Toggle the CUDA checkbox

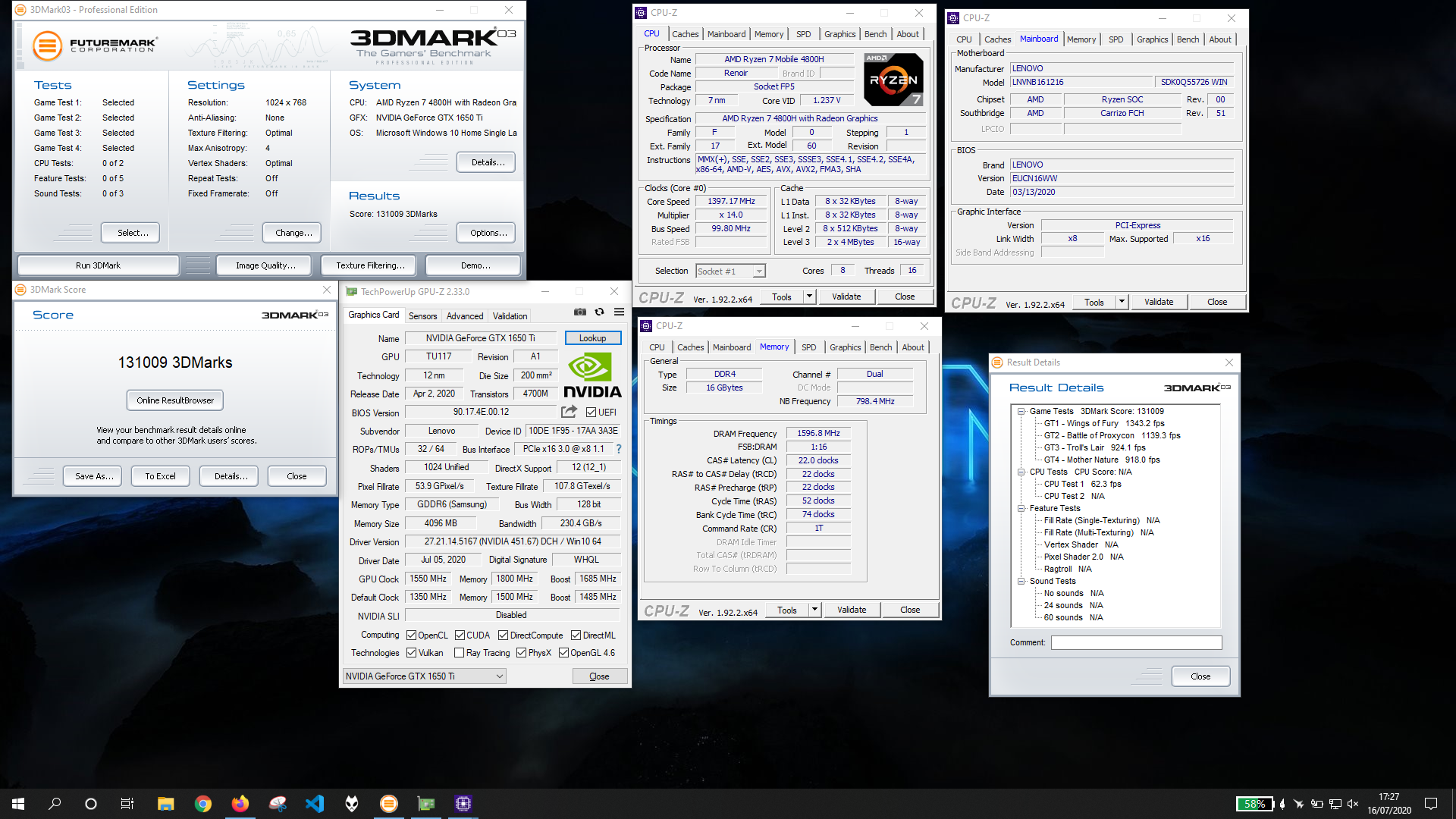pos(460,635)
